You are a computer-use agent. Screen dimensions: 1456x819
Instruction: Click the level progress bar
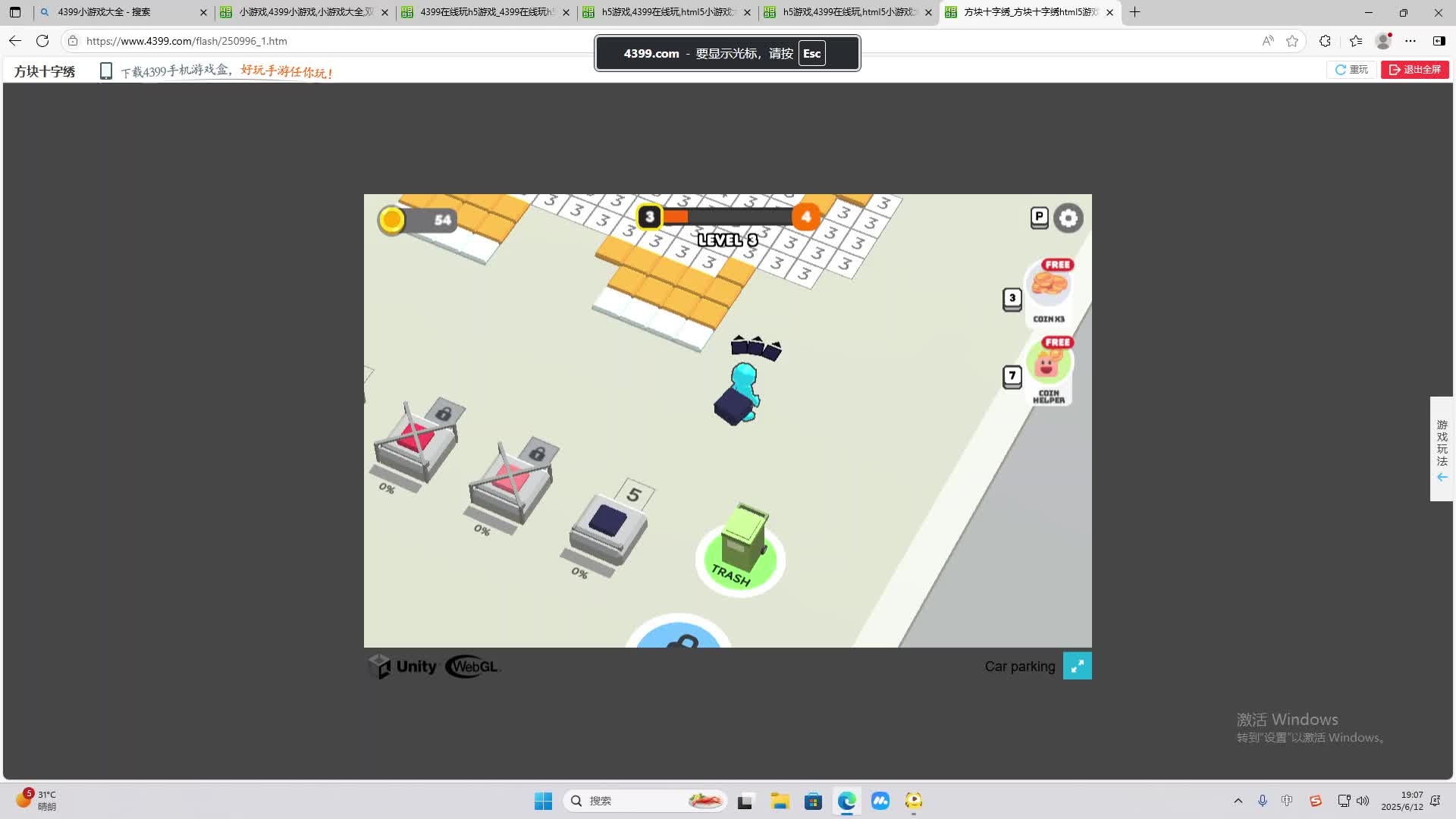726,217
